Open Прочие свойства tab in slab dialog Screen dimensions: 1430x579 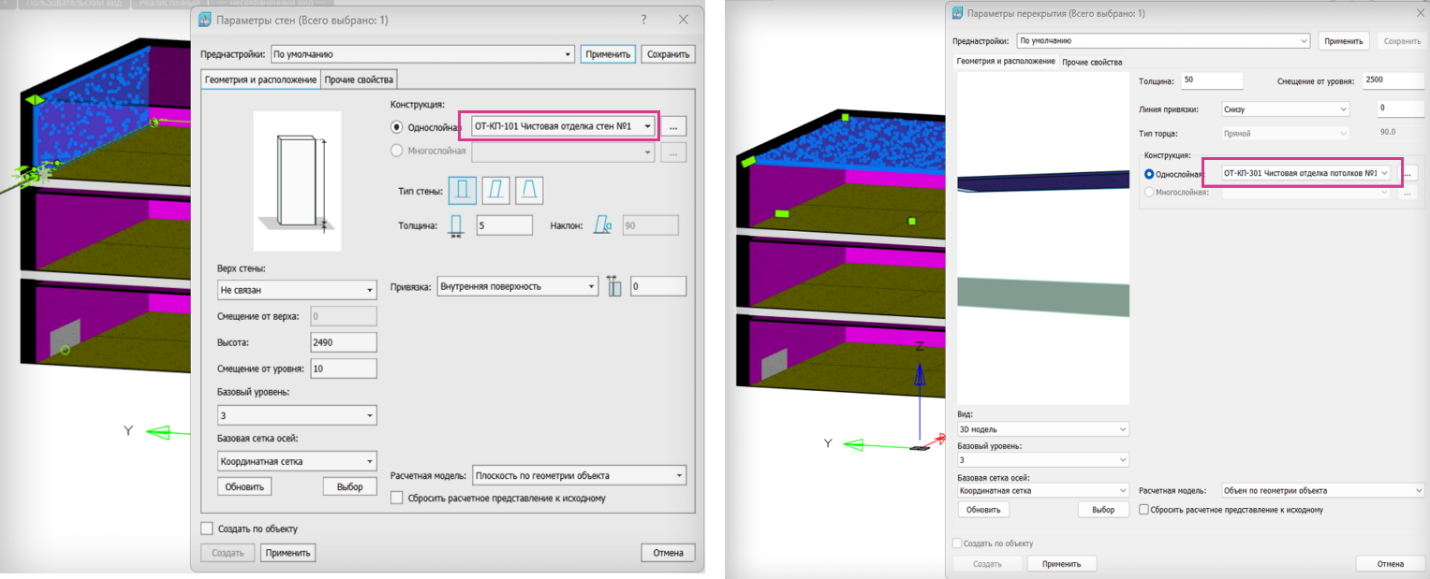pyautogui.click(x=1092, y=62)
